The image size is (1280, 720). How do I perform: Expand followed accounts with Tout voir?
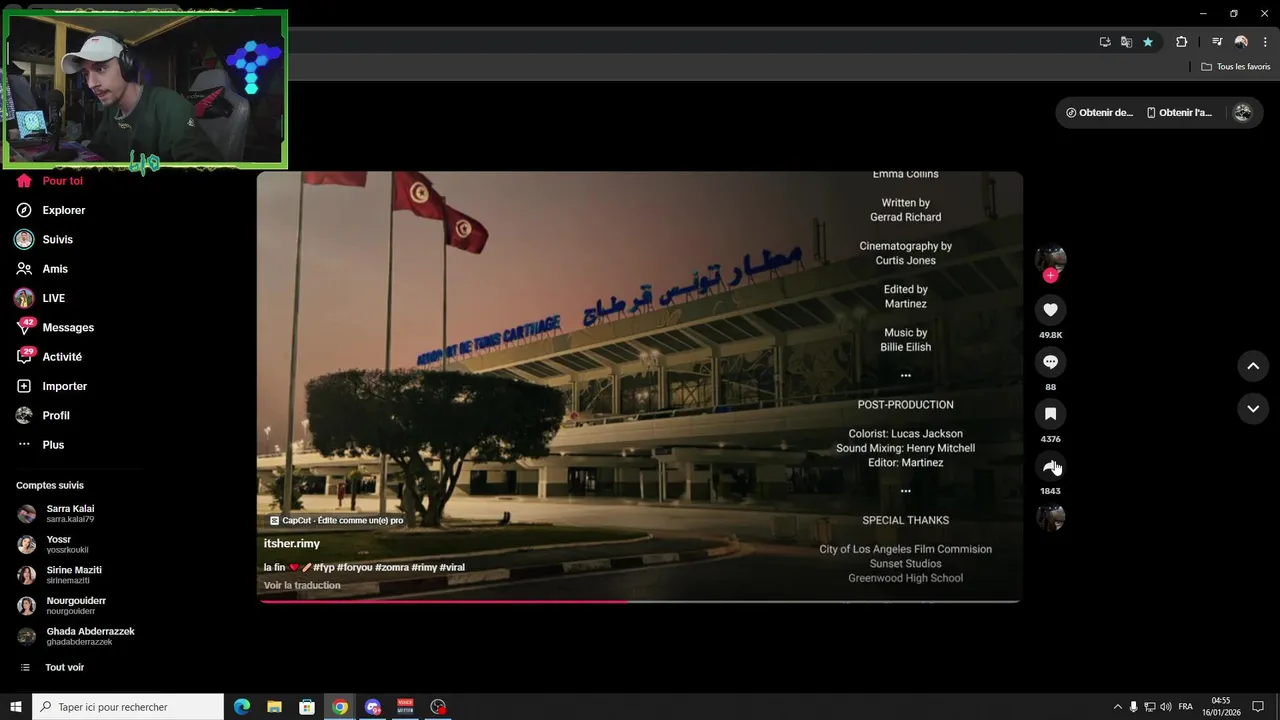[52, 667]
